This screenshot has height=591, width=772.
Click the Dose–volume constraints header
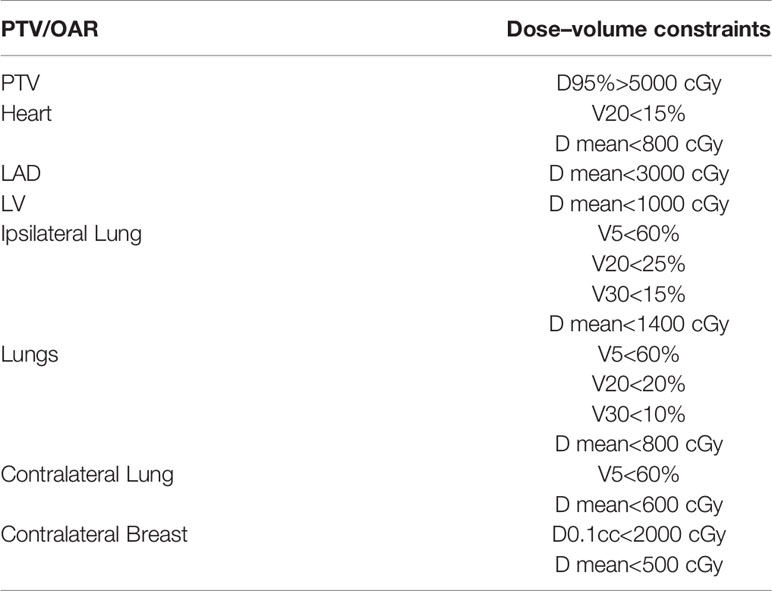(x=639, y=30)
